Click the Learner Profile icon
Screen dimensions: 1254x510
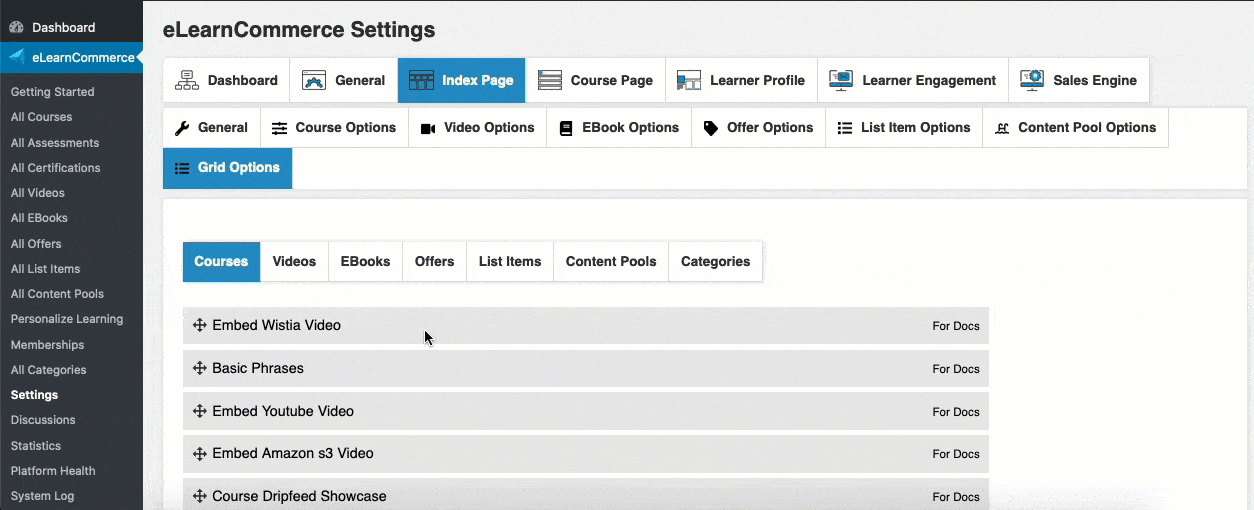click(x=689, y=80)
